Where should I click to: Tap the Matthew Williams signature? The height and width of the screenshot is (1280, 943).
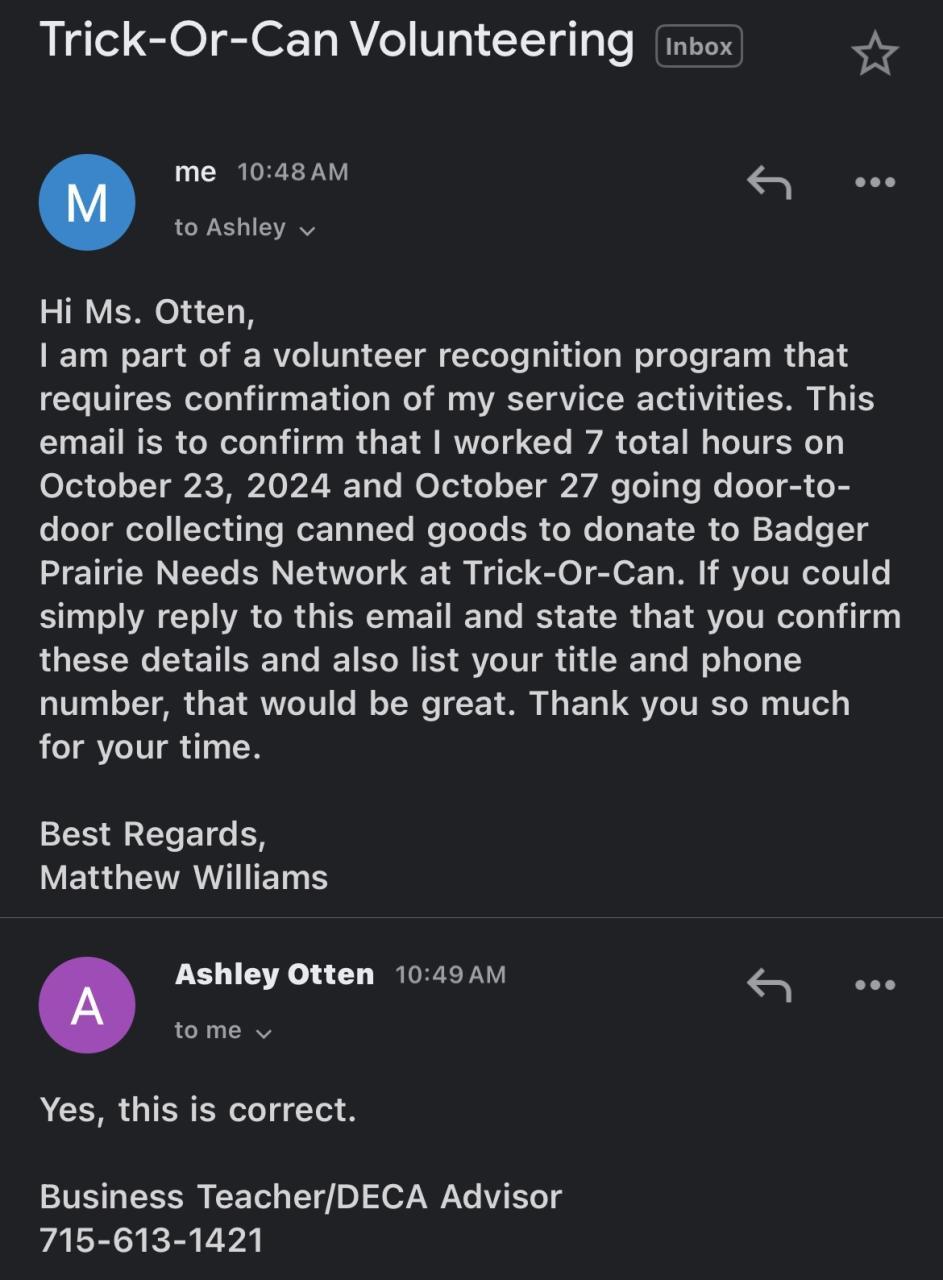click(x=184, y=877)
